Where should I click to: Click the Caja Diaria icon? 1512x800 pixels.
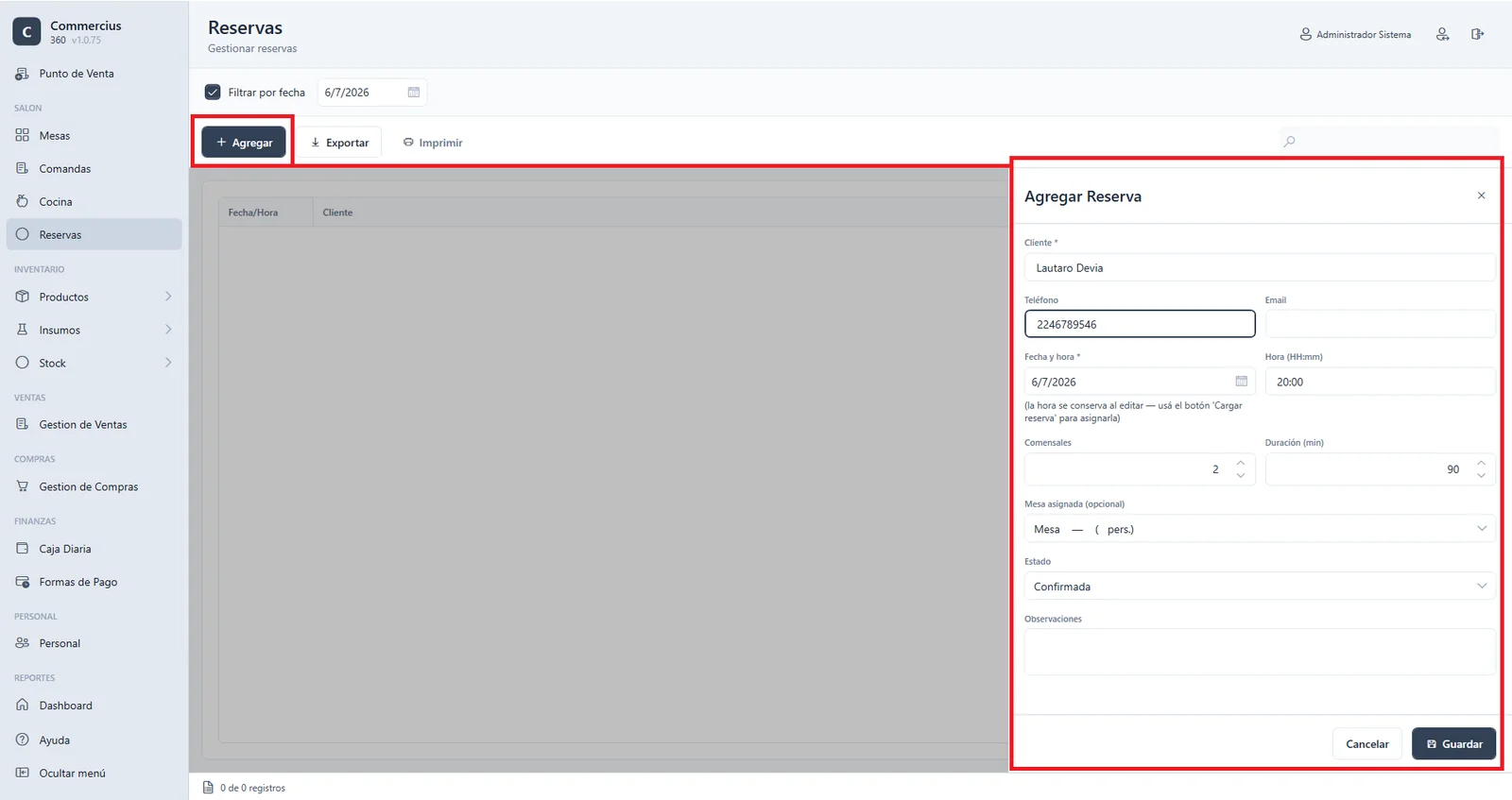point(23,549)
